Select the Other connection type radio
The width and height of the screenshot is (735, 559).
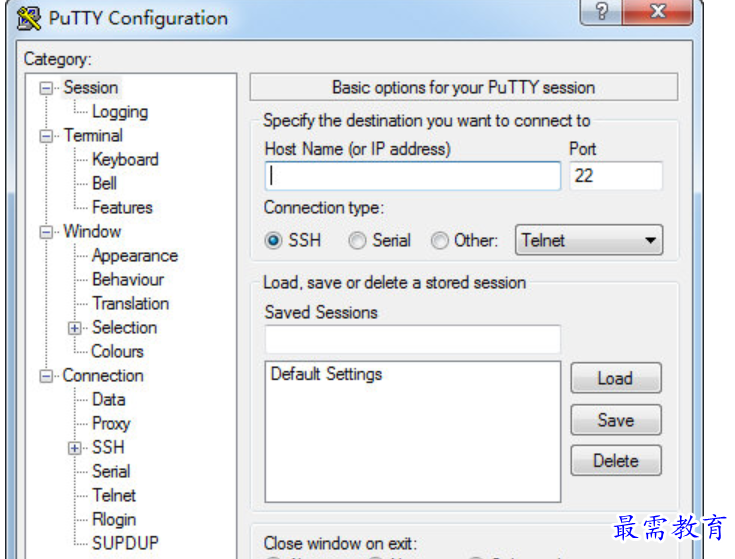click(x=439, y=241)
